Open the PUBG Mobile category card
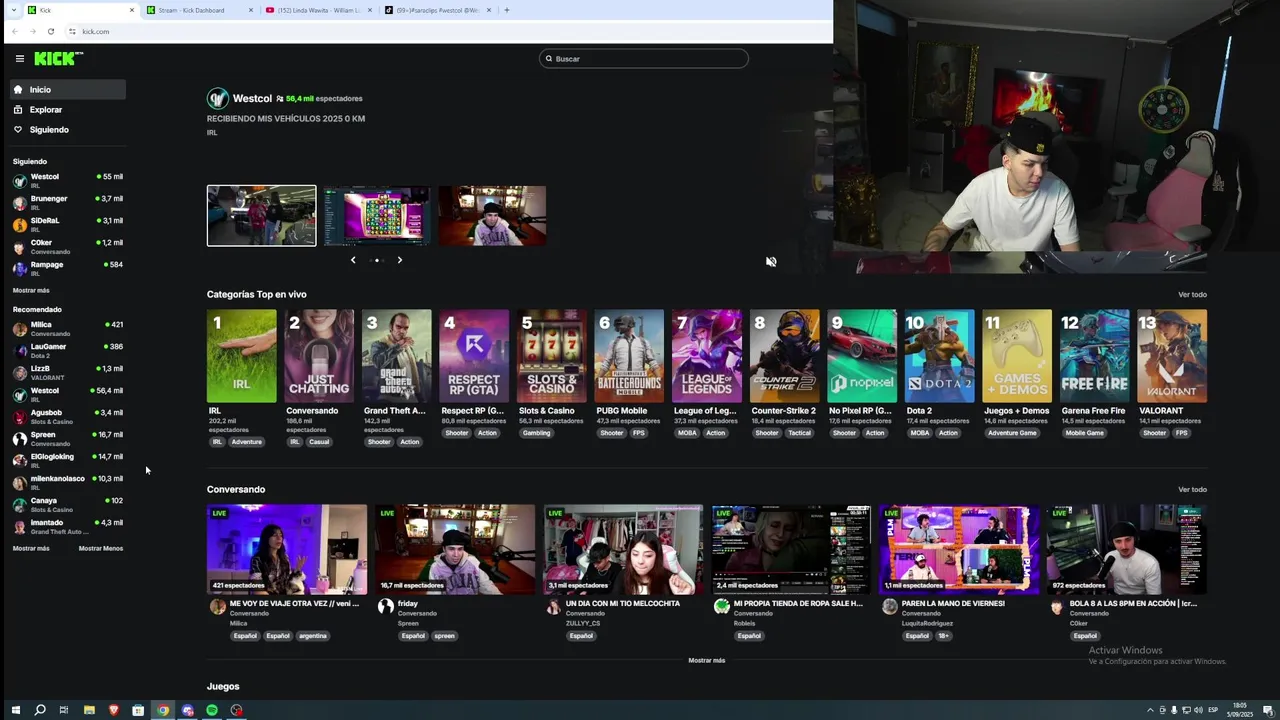The width and height of the screenshot is (1280, 720). (629, 356)
